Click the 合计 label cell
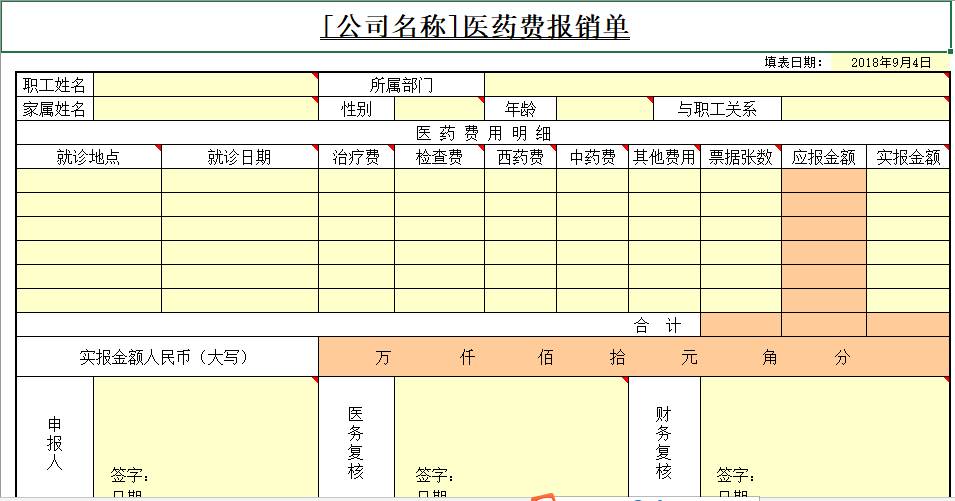Screen dimensions: 955x501 (x=658, y=325)
